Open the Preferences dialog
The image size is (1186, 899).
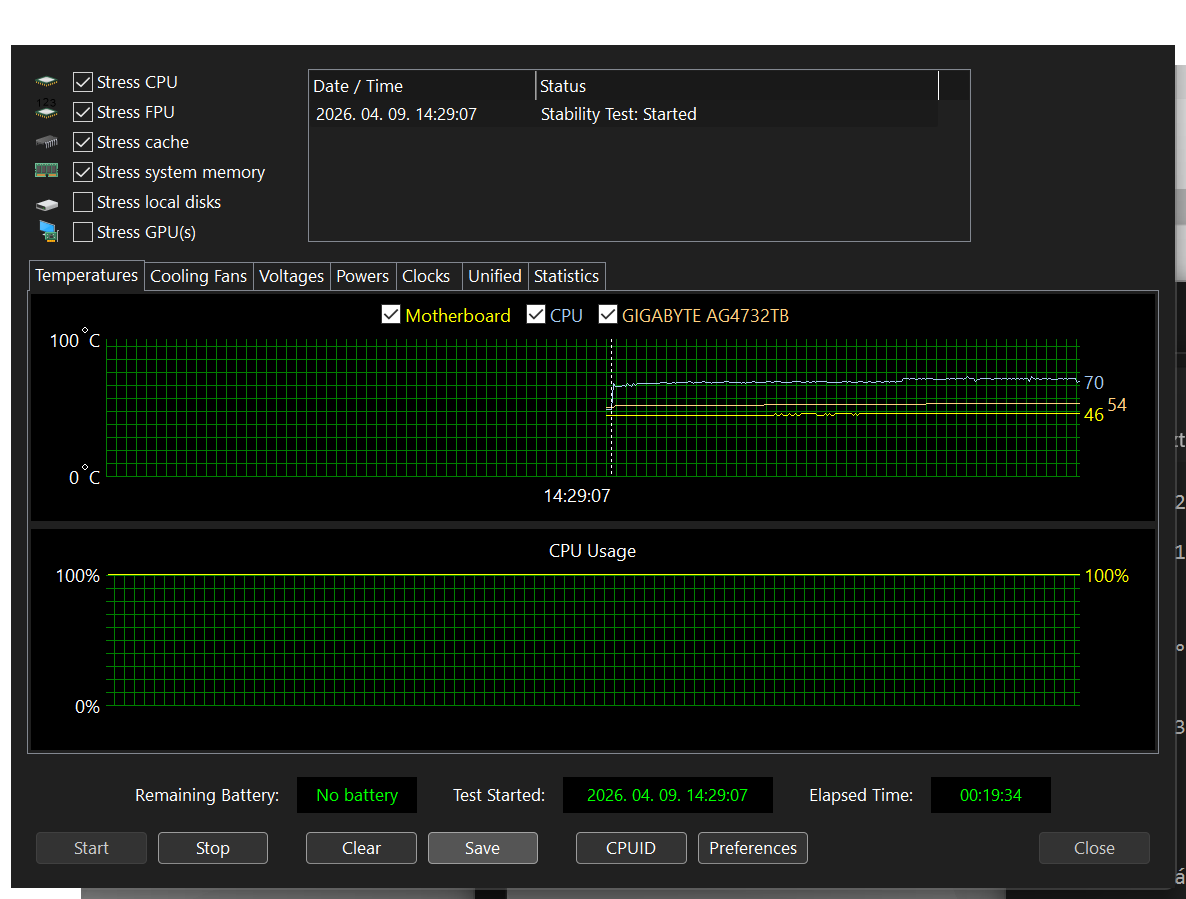coord(752,848)
